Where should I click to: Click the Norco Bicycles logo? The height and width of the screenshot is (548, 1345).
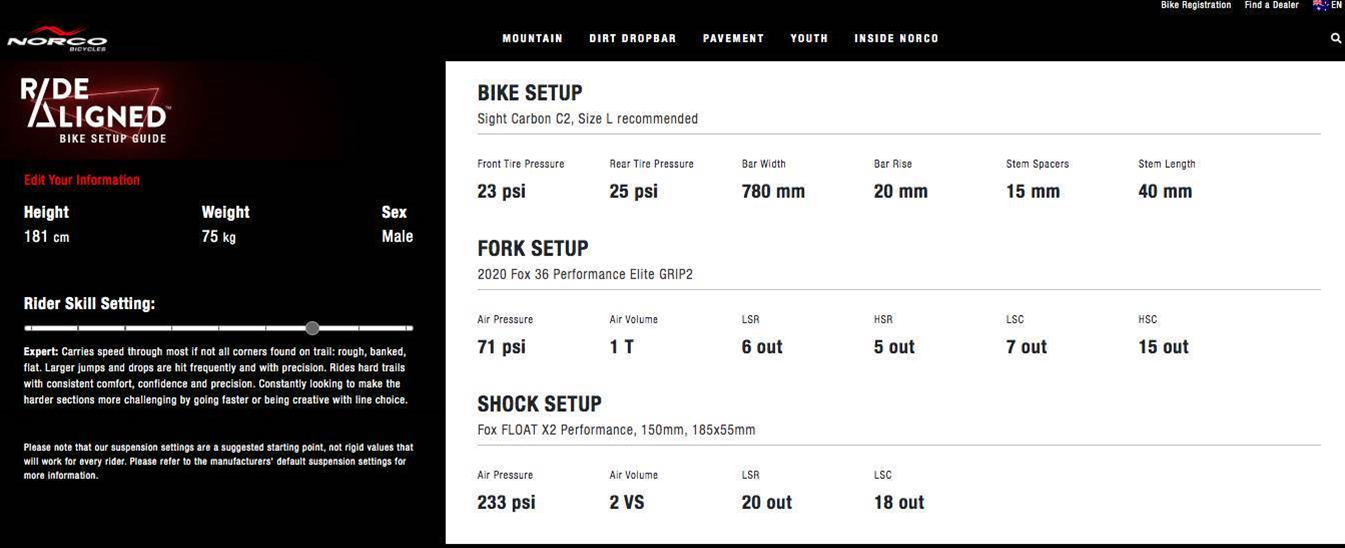pyautogui.click(x=57, y=39)
